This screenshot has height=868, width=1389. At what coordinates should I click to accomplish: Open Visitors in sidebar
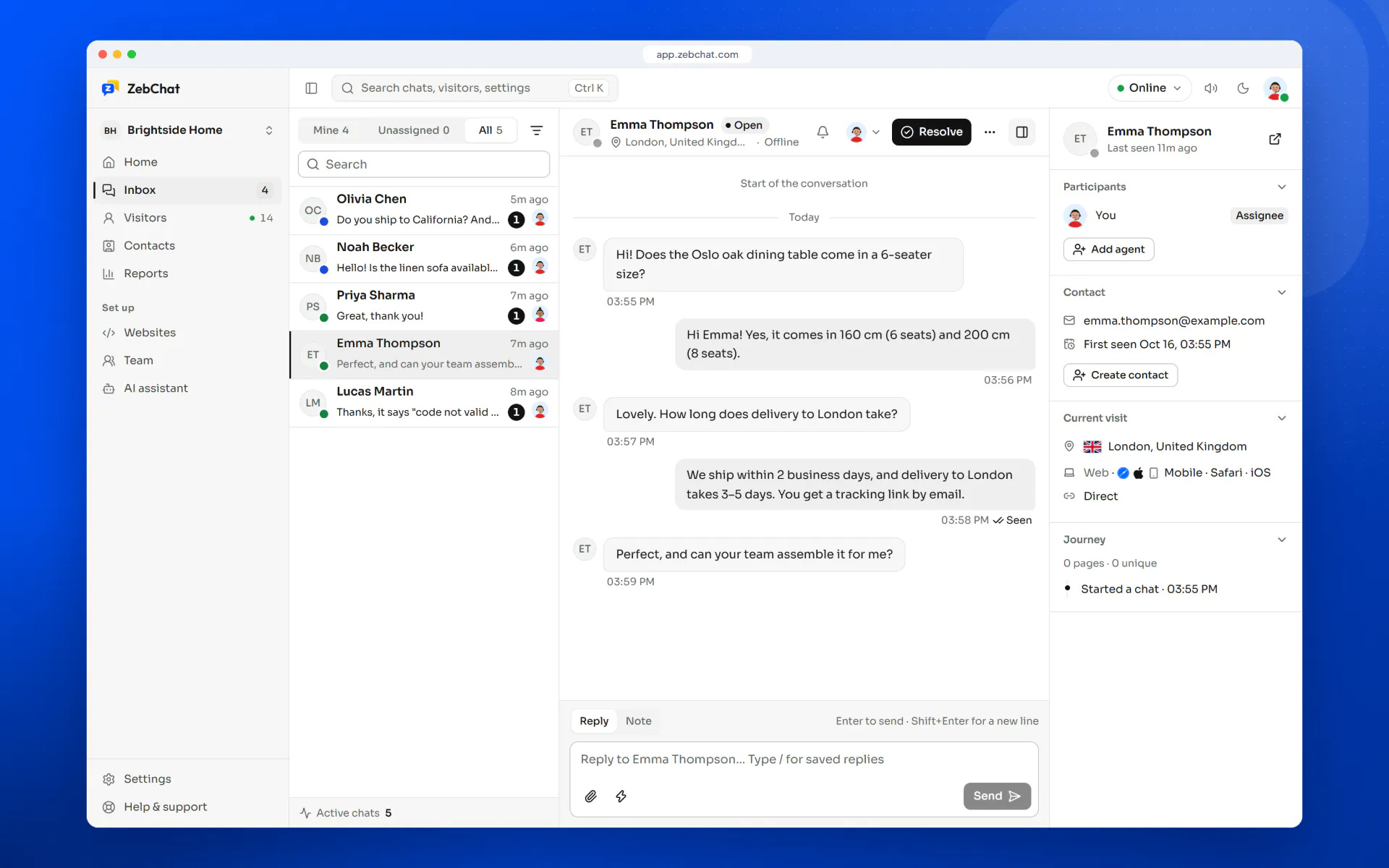[188, 218]
